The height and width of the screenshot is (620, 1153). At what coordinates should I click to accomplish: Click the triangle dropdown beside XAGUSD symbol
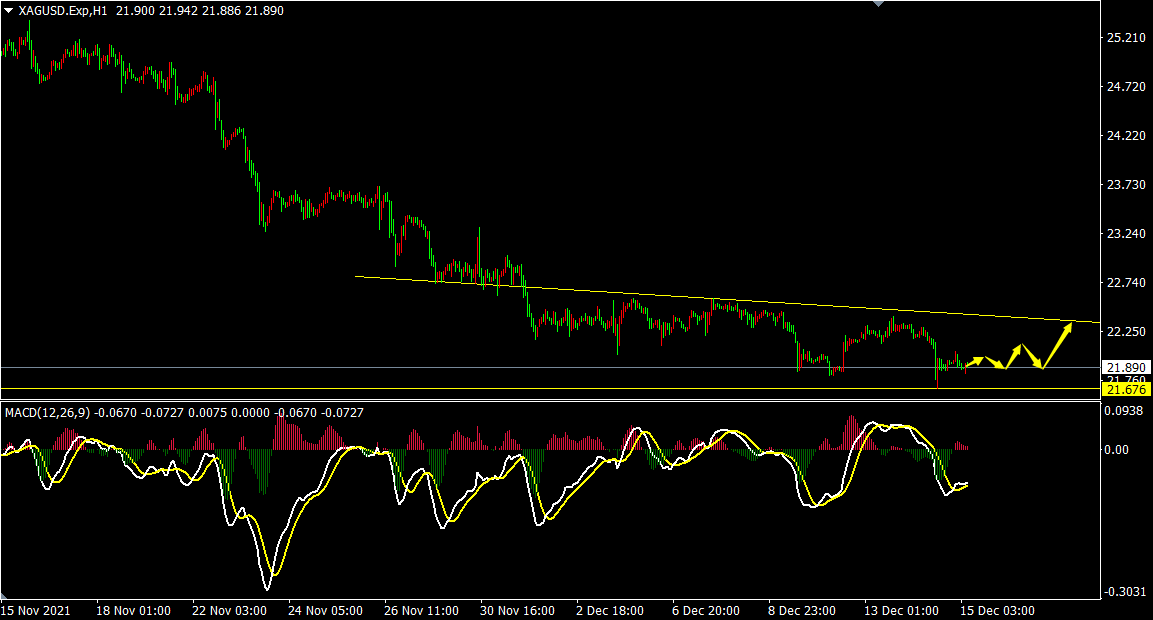pos(8,11)
